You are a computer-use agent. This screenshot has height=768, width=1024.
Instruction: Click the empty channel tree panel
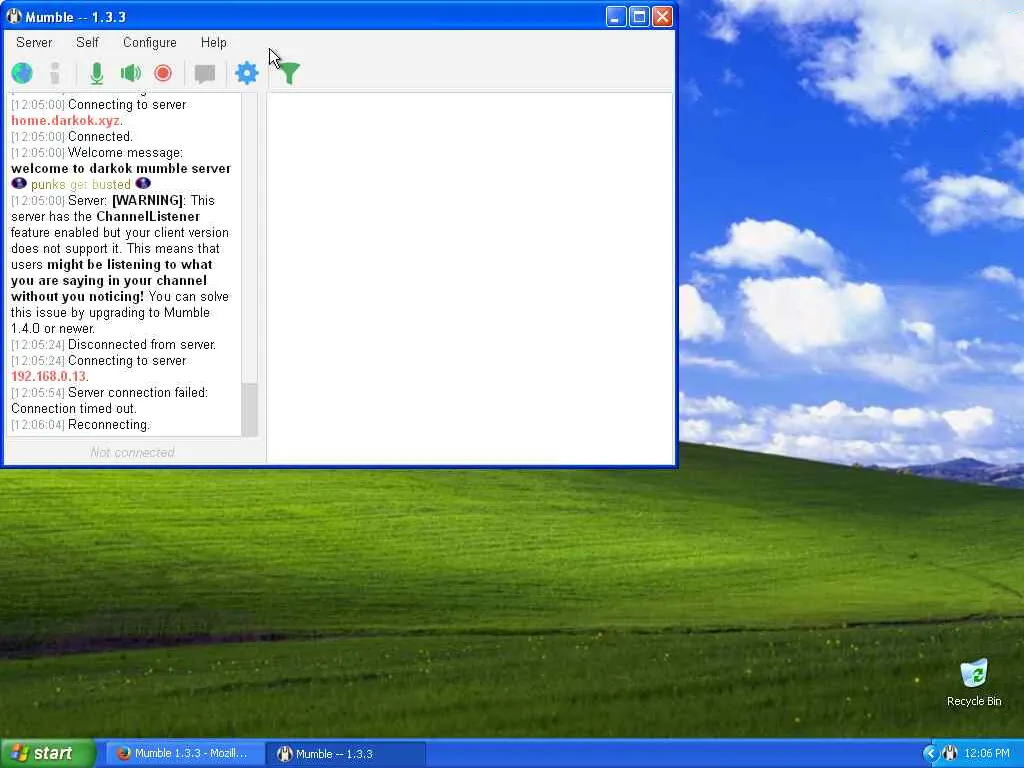point(470,278)
